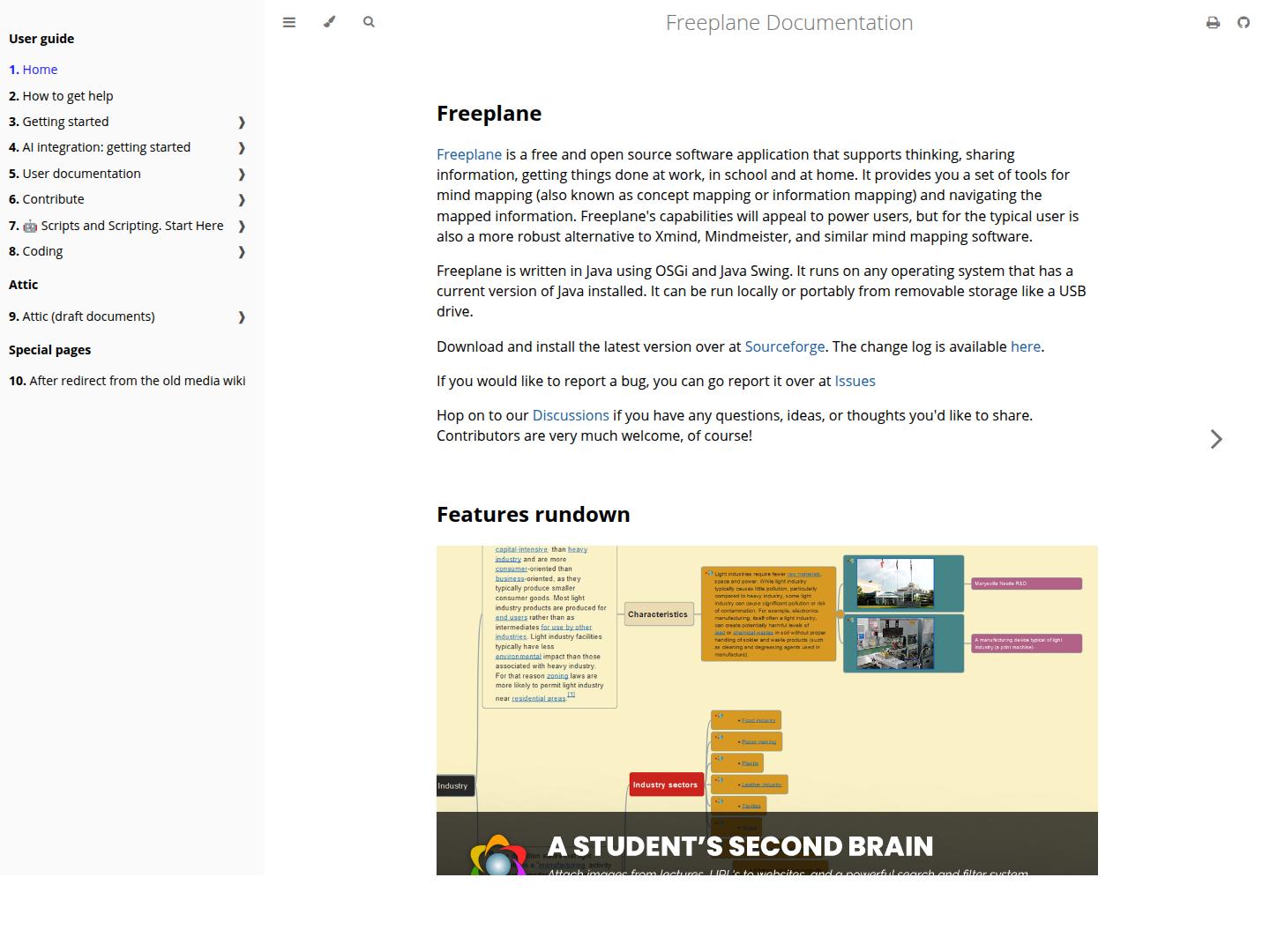
Task: Open Scripts and Scripting. Start Here chapter
Action: 116,226
